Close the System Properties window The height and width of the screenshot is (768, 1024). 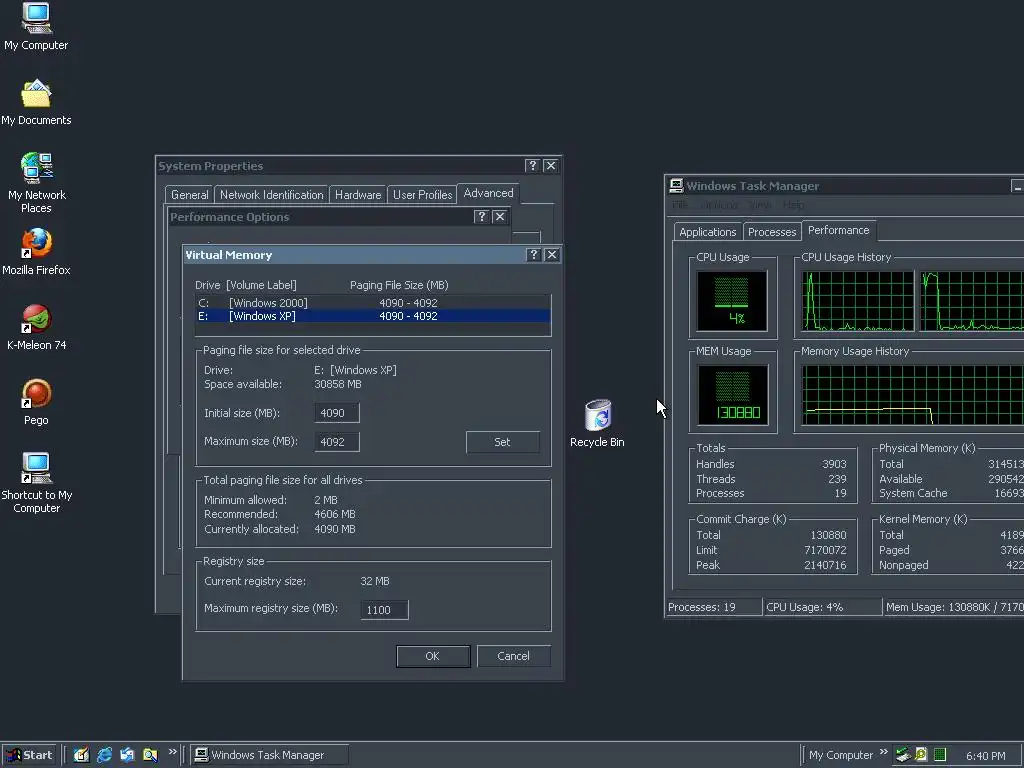pyautogui.click(x=551, y=166)
